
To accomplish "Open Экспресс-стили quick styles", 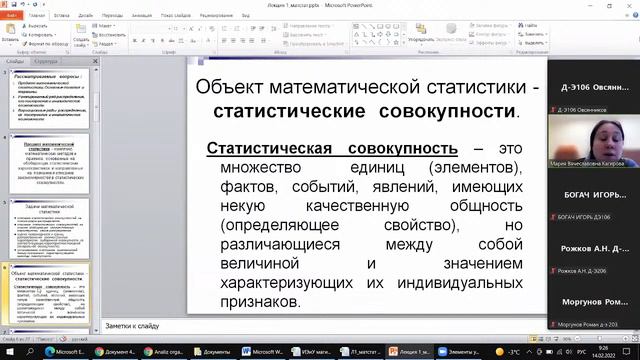I will [x=451, y=33].
